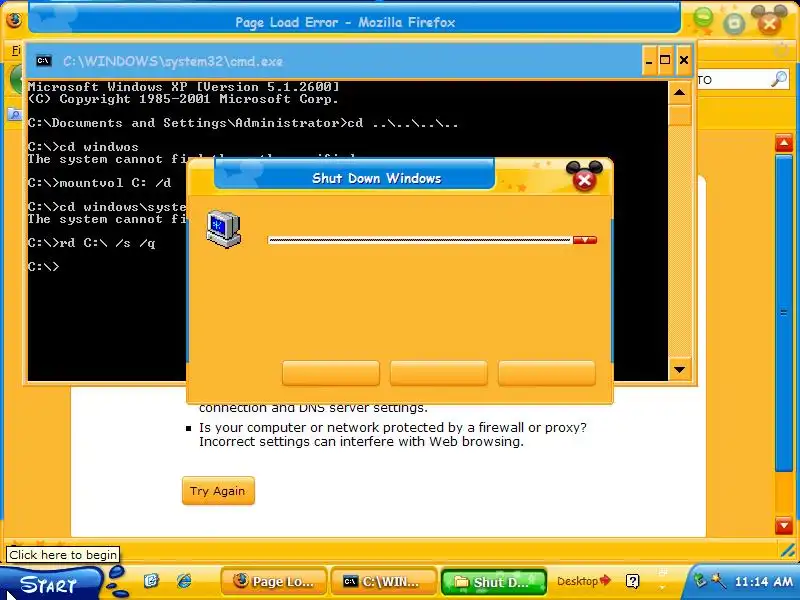
Task: Switch to the C:\WIN... taskbar button
Action: (384, 582)
